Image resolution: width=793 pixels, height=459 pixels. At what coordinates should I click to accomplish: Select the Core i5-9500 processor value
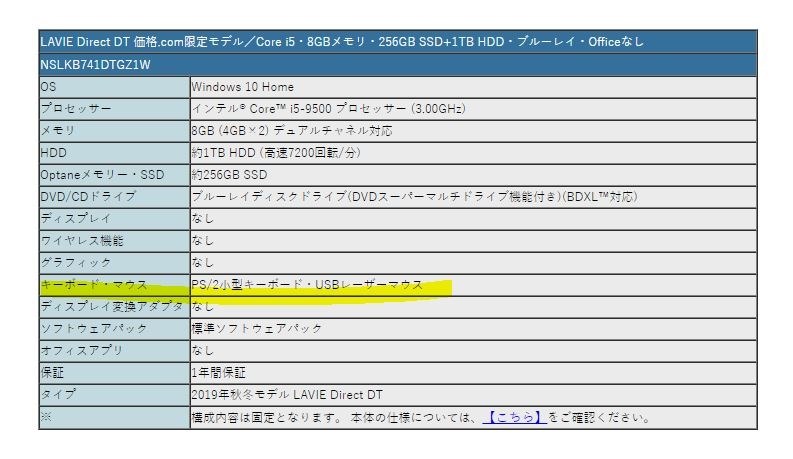click(328, 109)
